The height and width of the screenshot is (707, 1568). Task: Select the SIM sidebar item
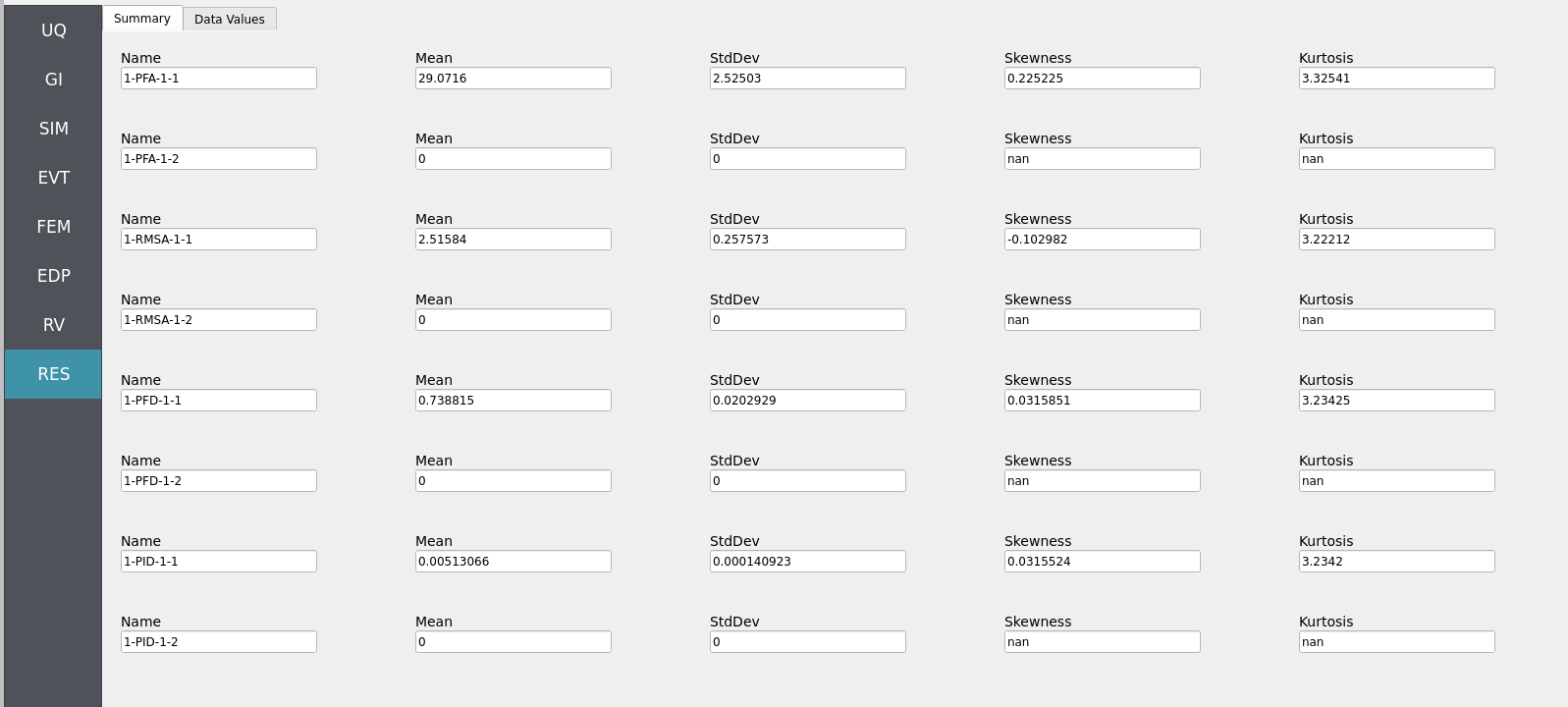pos(53,129)
